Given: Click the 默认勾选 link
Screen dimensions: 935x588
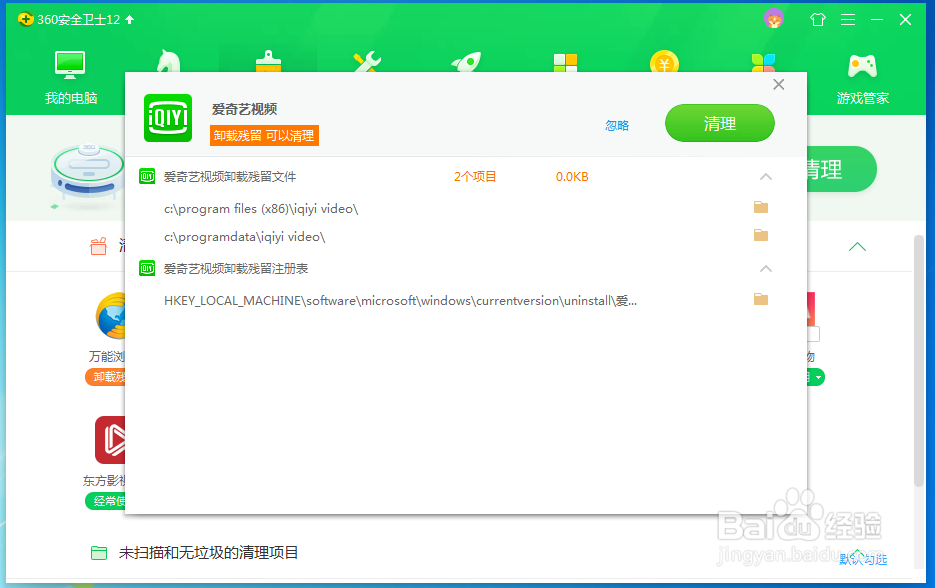Looking at the screenshot, I should point(863,559).
